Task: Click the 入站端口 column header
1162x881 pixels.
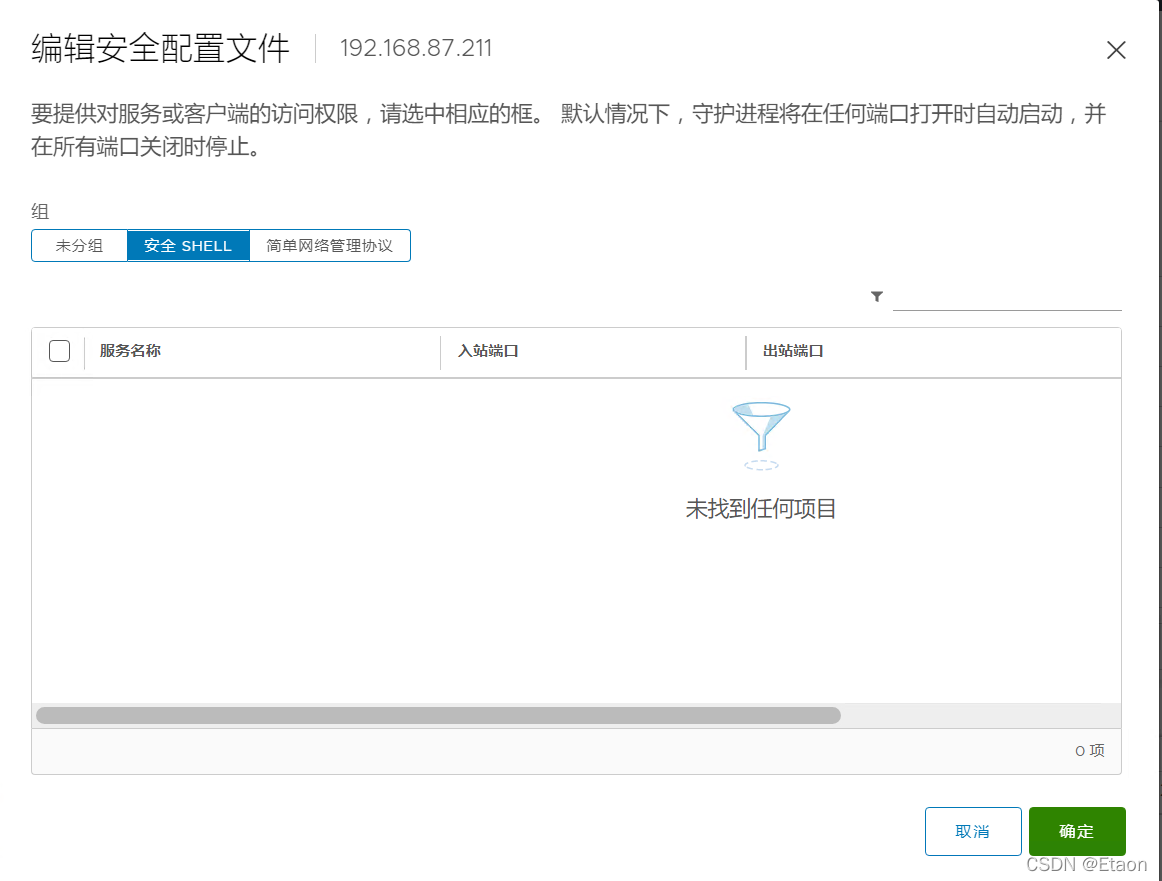Action: click(x=487, y=351)
